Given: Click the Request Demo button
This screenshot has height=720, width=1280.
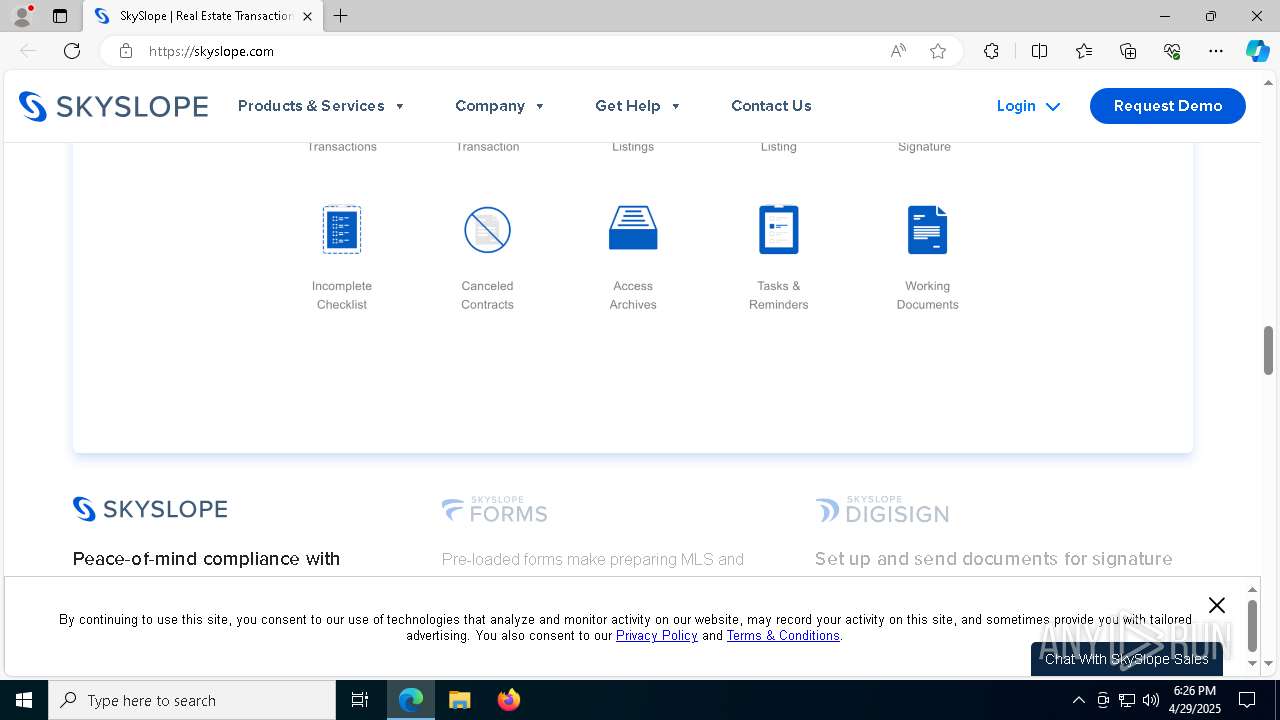Looking at the screenshot, I should [1168, 106].
